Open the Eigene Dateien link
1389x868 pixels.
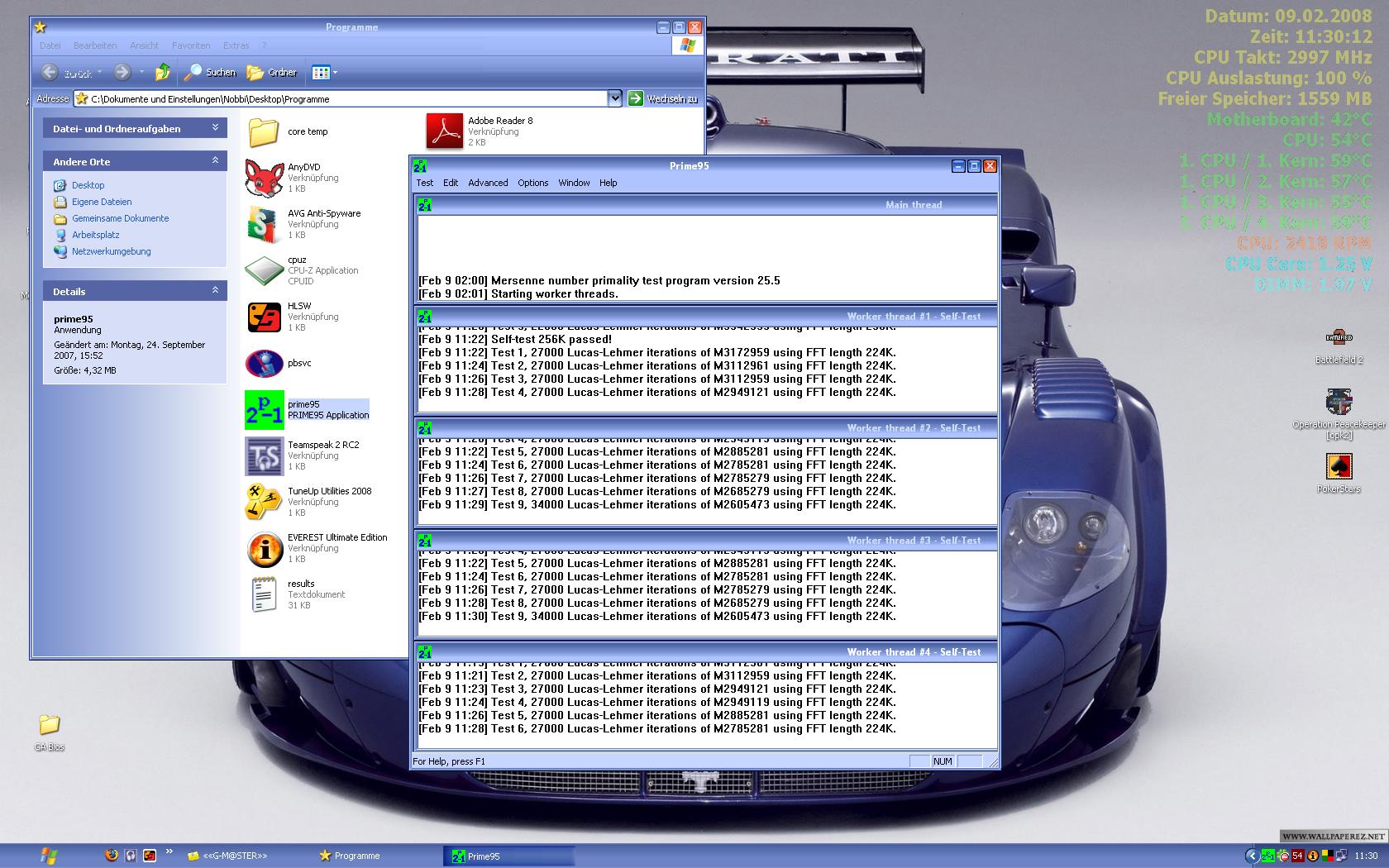[102, 202]
